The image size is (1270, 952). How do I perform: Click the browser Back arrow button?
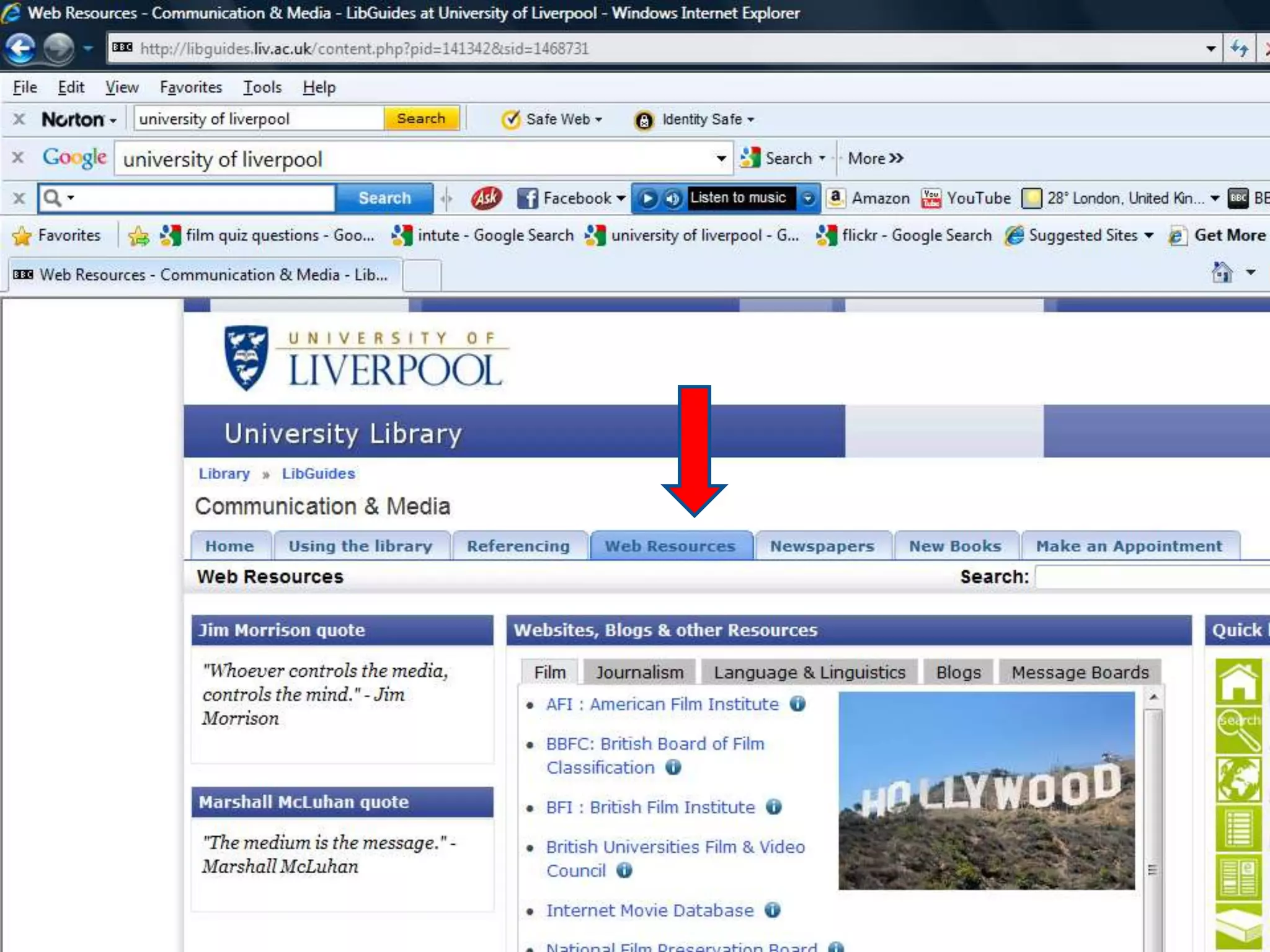coord(21,48)
